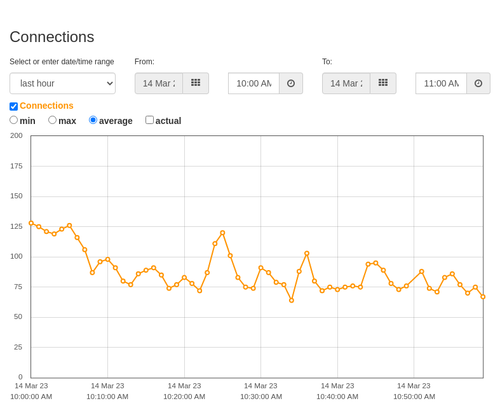Open the 'last hour' range dropdown

pyautogui.click(x=63, y=83)
